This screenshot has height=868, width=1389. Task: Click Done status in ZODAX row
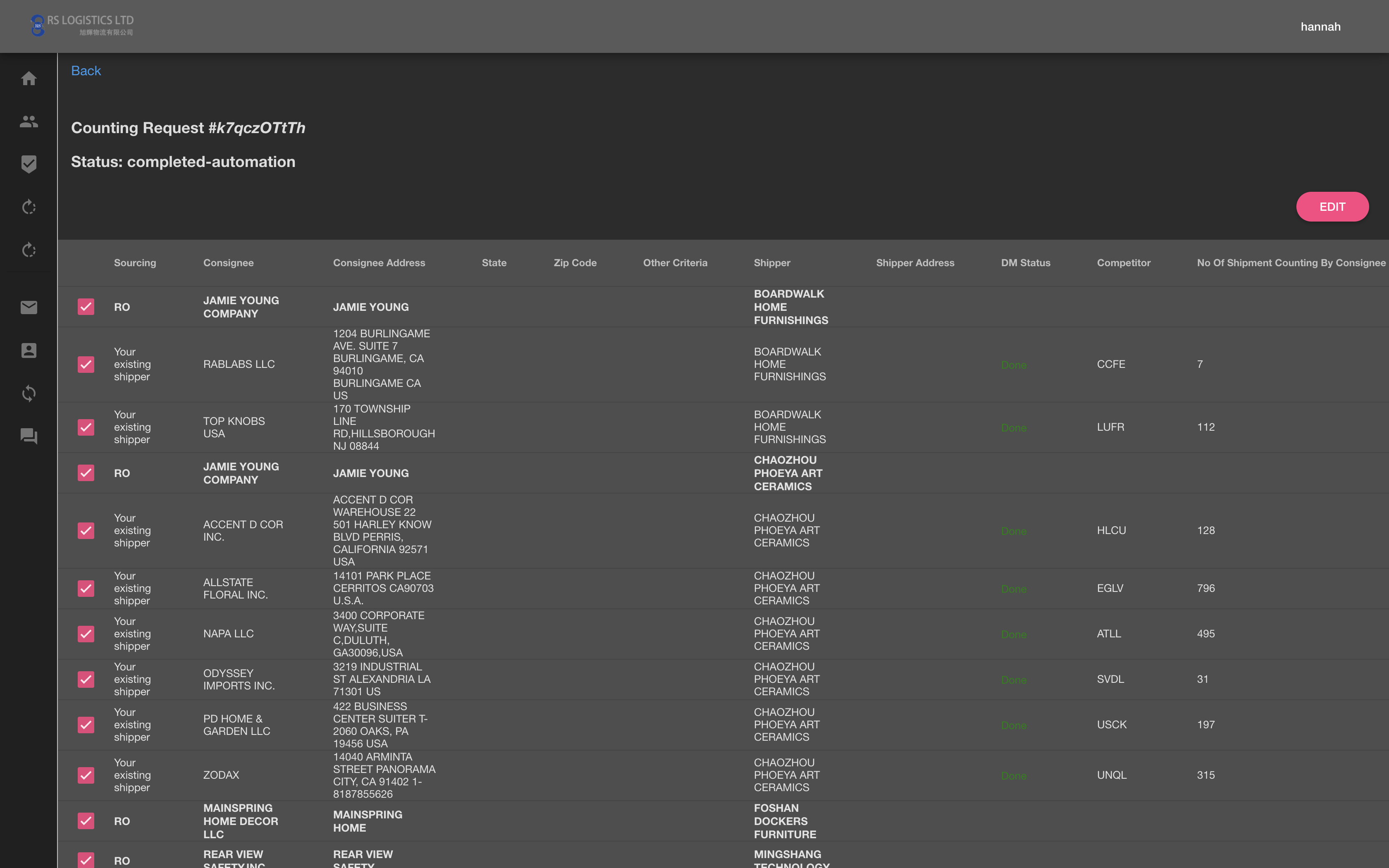pyautogui.click(x=1014, y=775)
